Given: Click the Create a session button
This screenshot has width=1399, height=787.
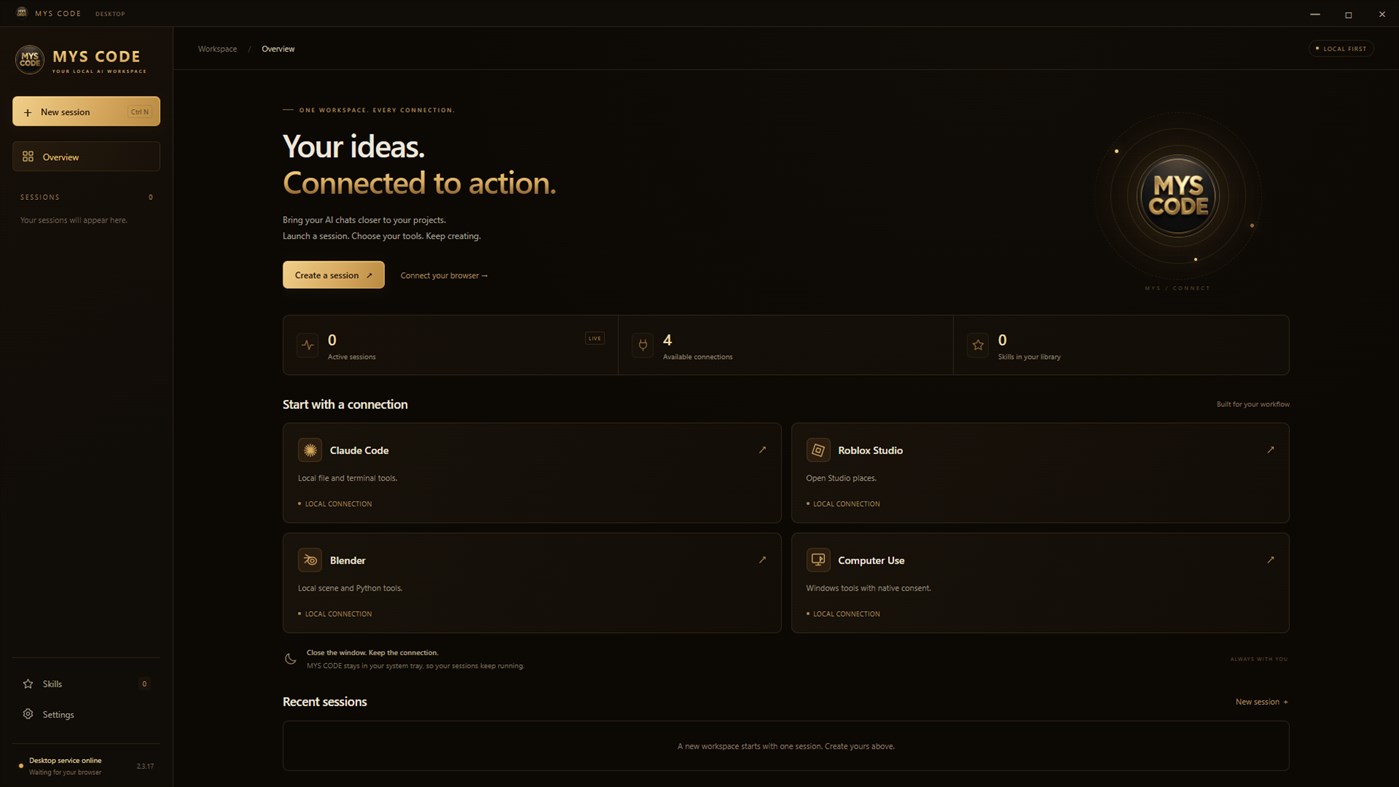Looking at the screenshot, I should click(x=333, y=275).
